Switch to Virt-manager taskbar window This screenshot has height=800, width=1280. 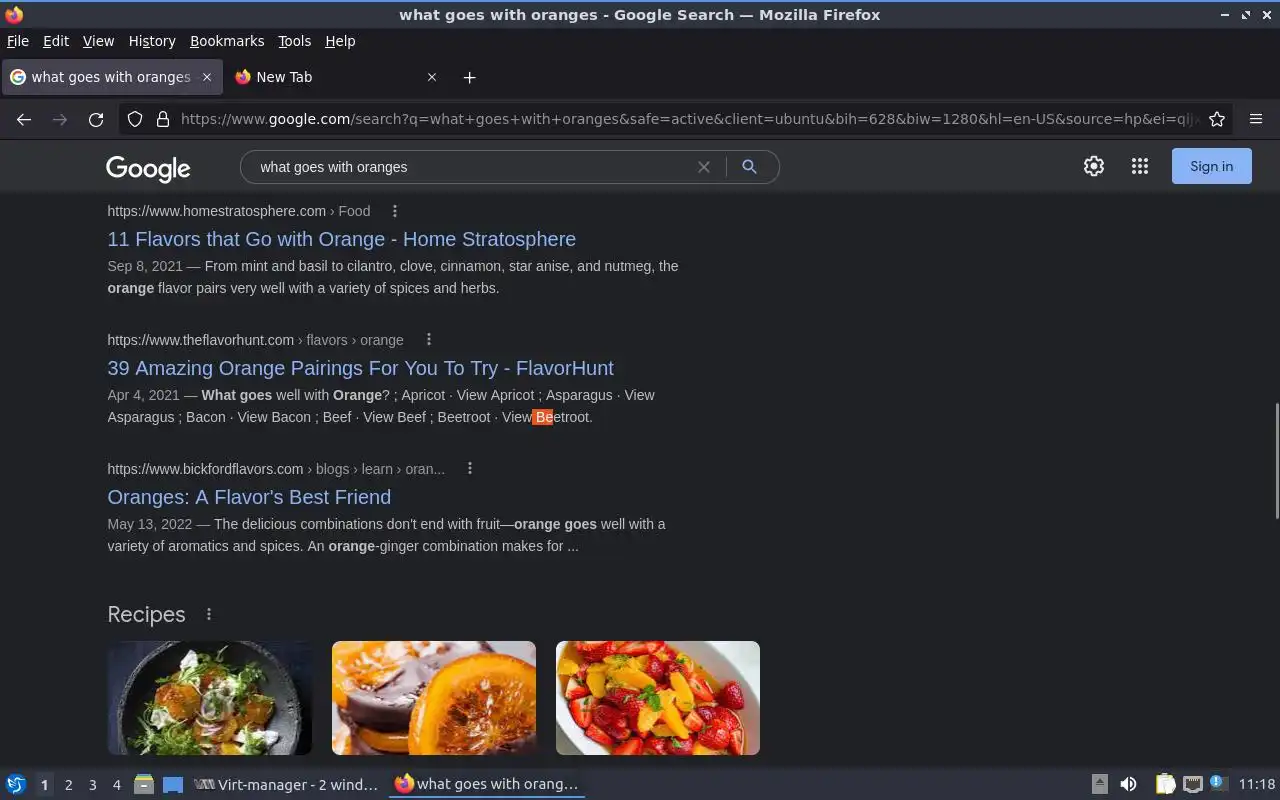point(286,784)
